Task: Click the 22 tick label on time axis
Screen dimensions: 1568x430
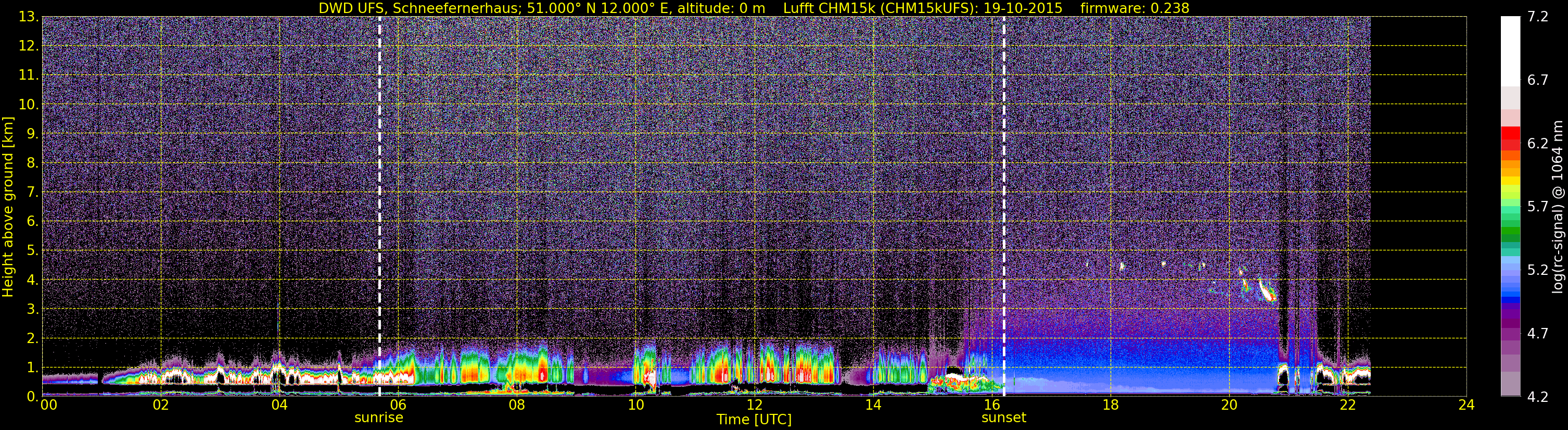Action: click(1348, 406)
